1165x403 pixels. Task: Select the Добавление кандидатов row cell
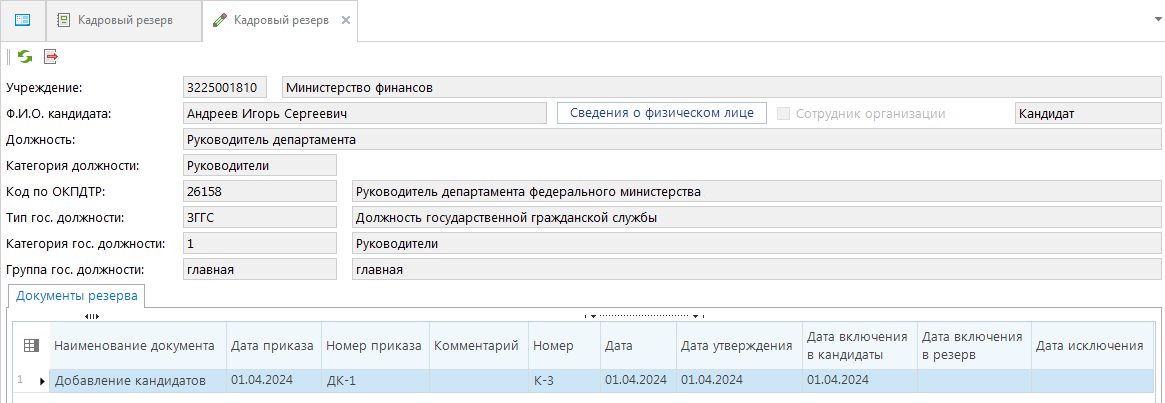pos(130,381)
